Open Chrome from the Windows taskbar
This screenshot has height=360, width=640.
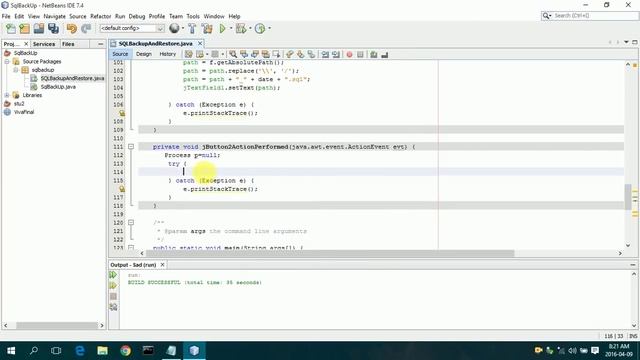tap(125, 351)
